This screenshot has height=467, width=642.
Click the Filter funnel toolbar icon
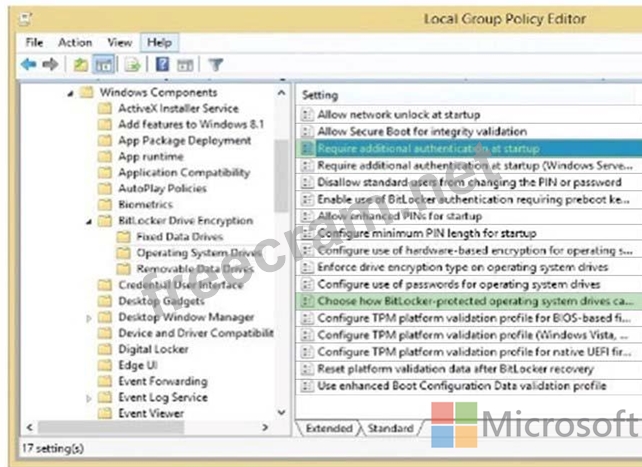[215, 65]
